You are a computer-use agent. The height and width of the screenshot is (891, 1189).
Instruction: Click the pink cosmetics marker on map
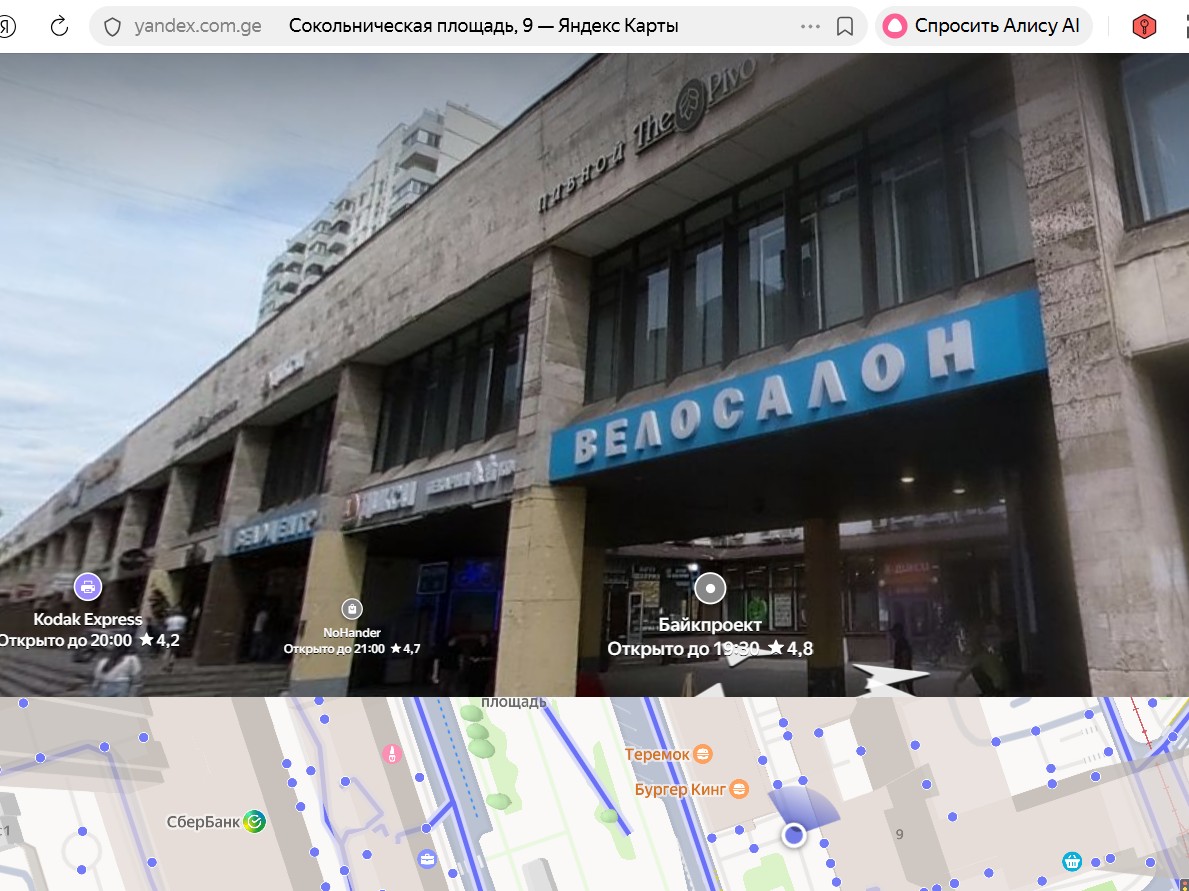[x=391, y=754]
